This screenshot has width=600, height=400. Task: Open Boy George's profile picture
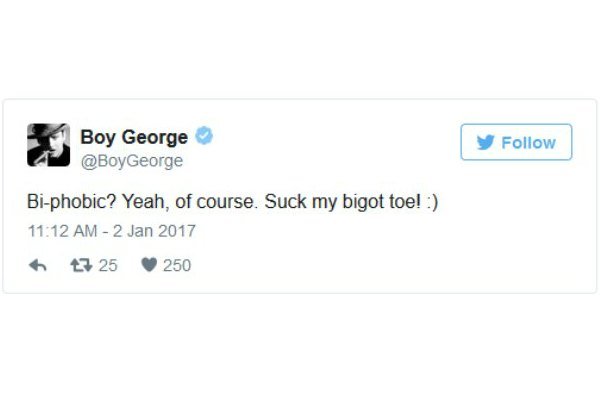point(47,146)
